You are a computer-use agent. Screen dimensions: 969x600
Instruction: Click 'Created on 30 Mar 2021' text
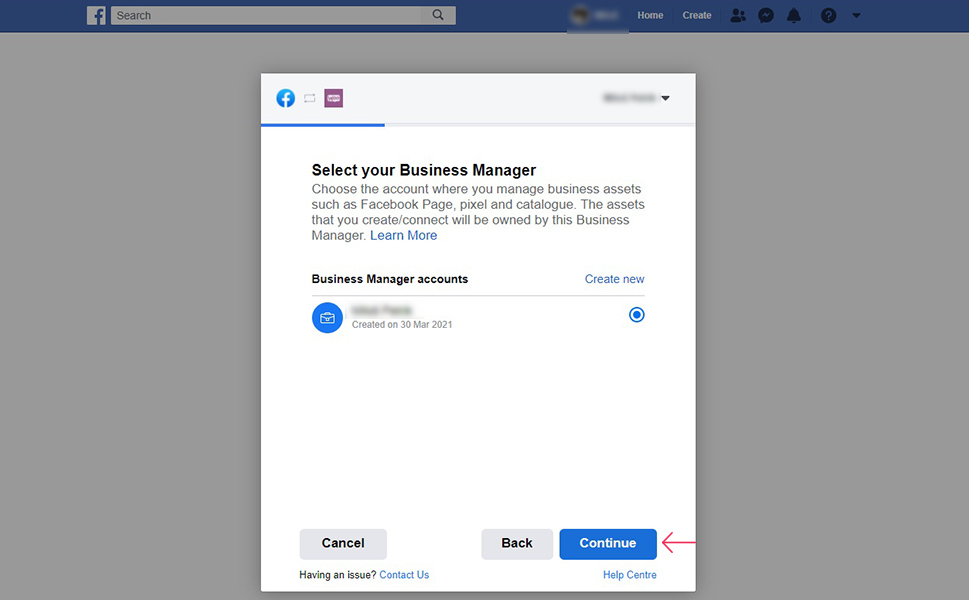[x=402, y=324]
